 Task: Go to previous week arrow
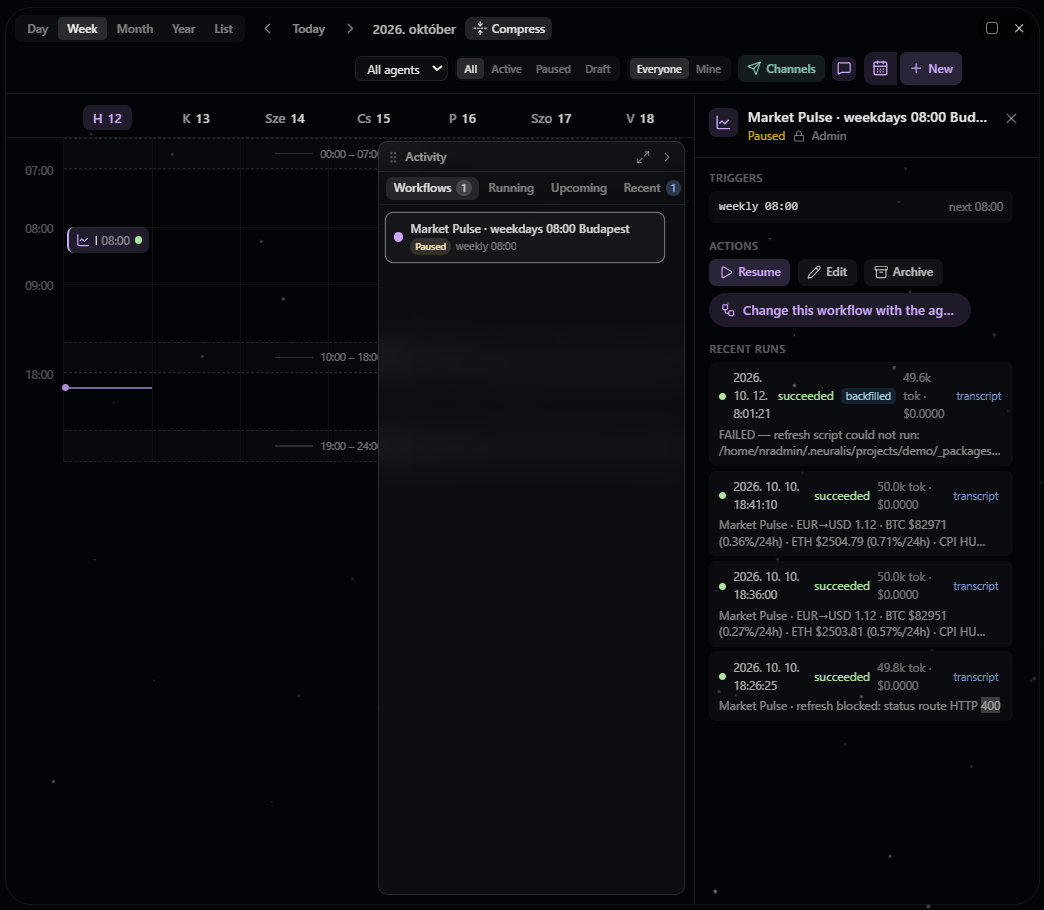tap(268, 29)
